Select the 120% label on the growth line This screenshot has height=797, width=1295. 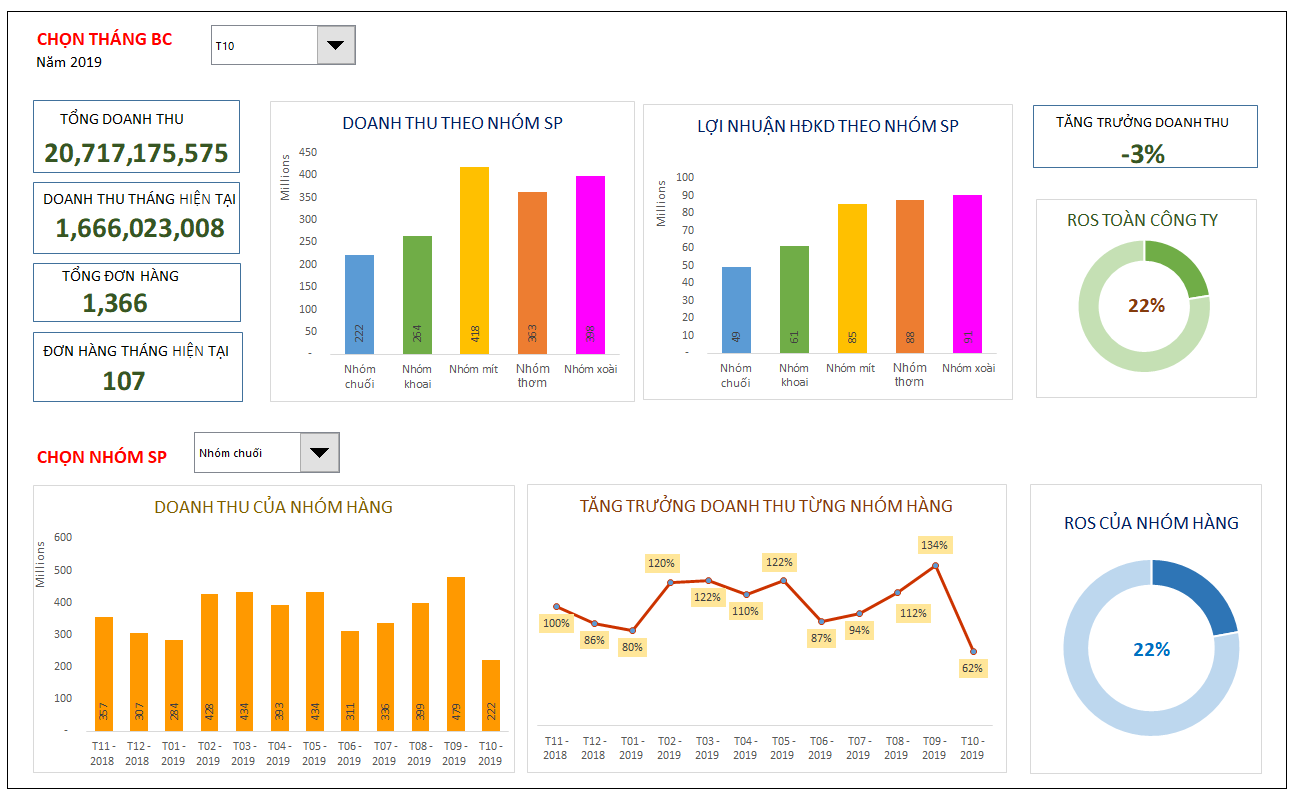point(662,563)
